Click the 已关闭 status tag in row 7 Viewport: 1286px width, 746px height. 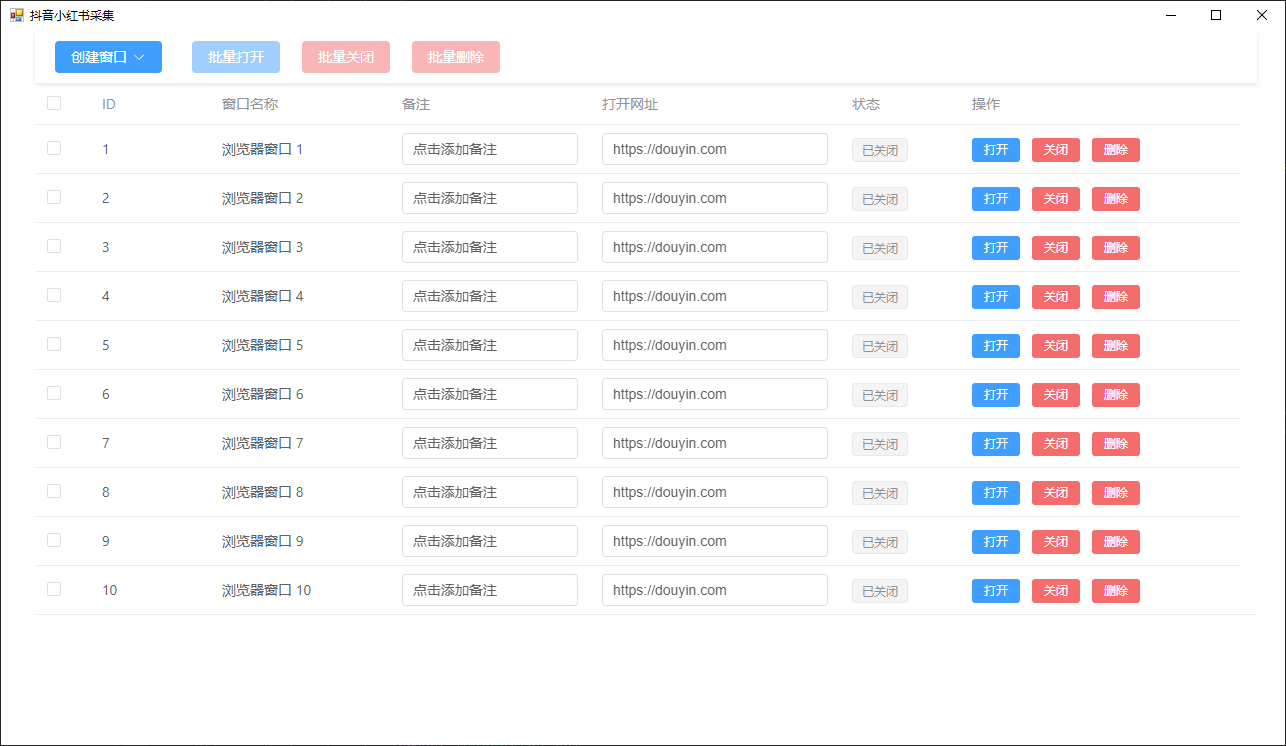pos(880,444)
